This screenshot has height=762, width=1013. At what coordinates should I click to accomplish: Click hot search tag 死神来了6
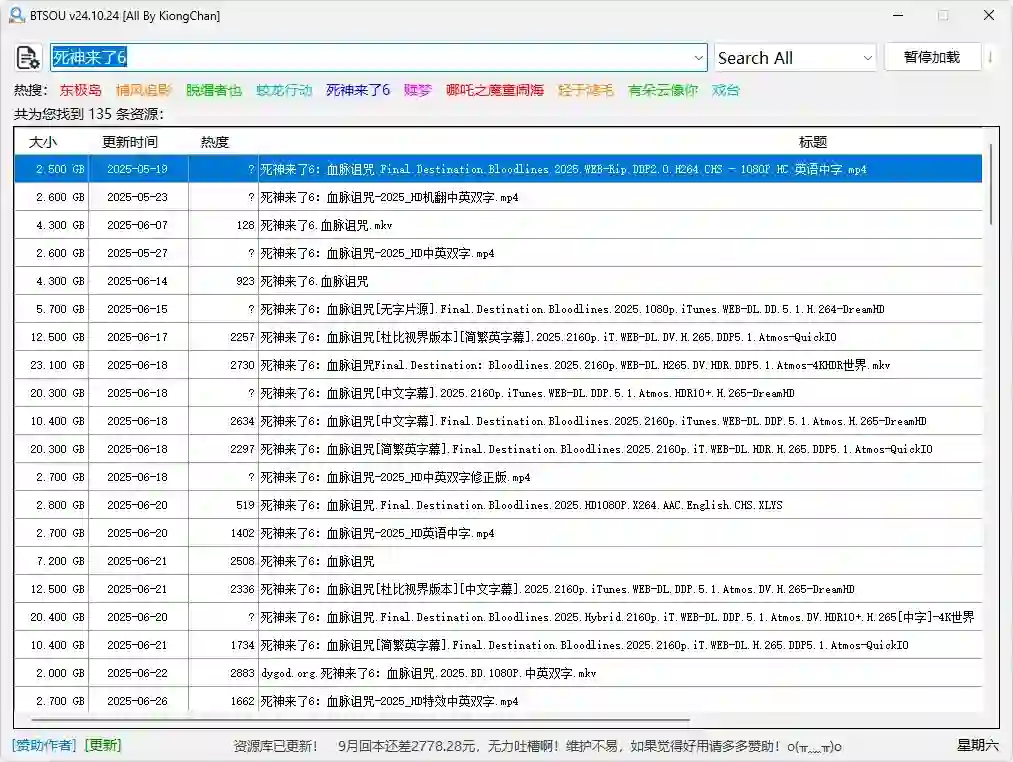[x=358, y=90]
